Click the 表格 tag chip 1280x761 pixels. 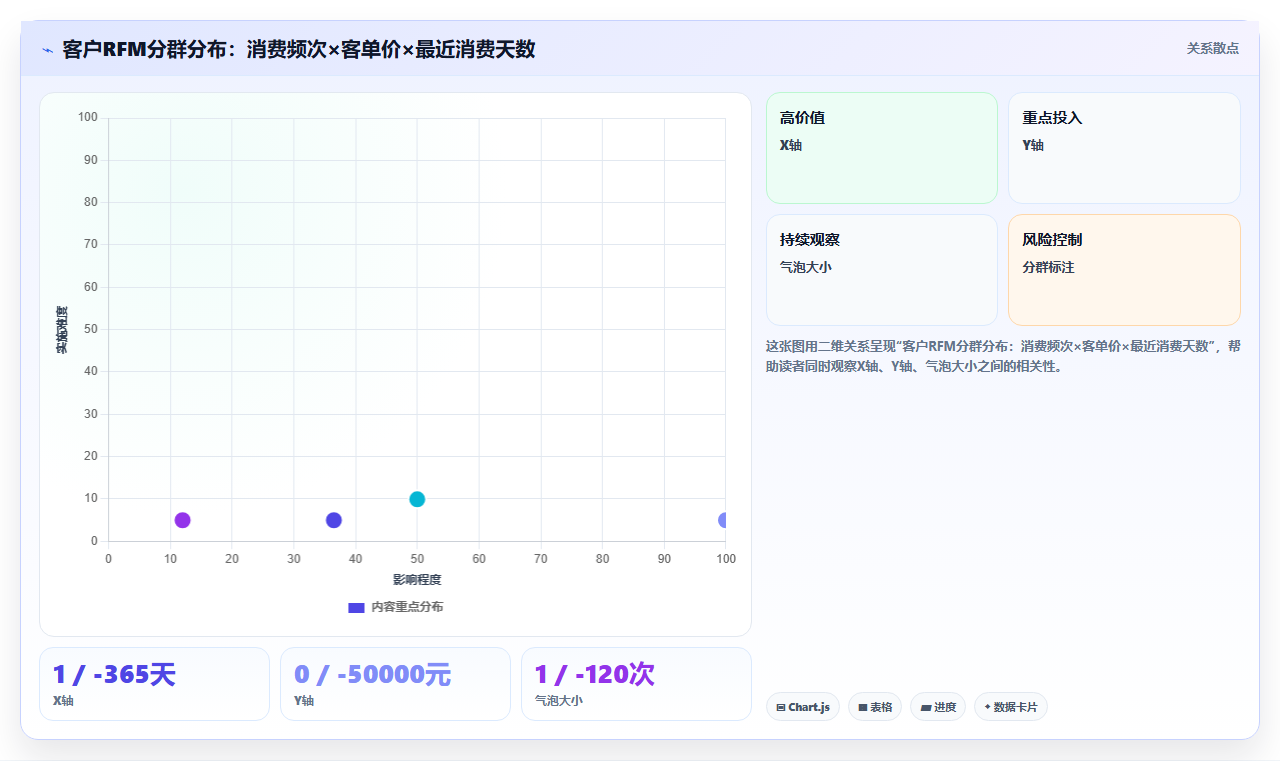875,707
